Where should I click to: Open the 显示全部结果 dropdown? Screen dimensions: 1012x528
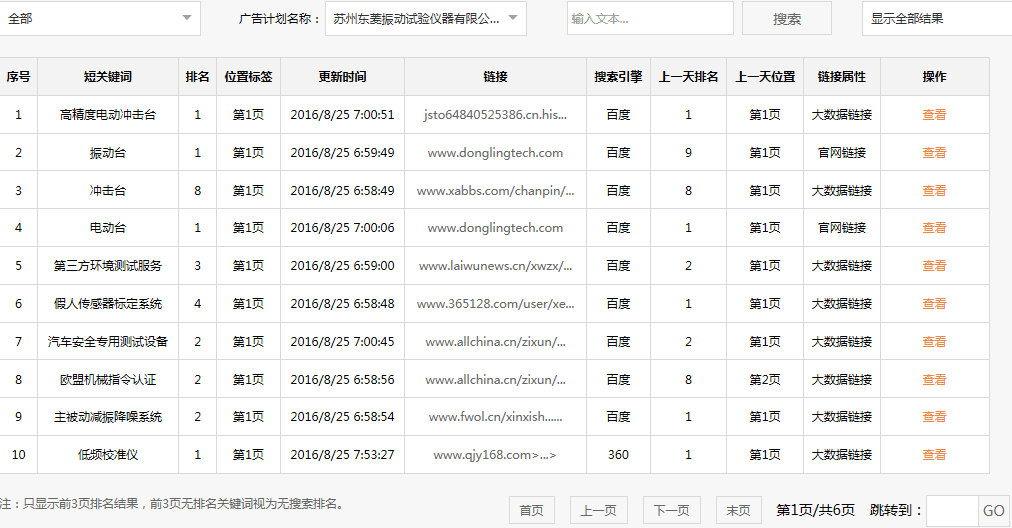(937, 19)
